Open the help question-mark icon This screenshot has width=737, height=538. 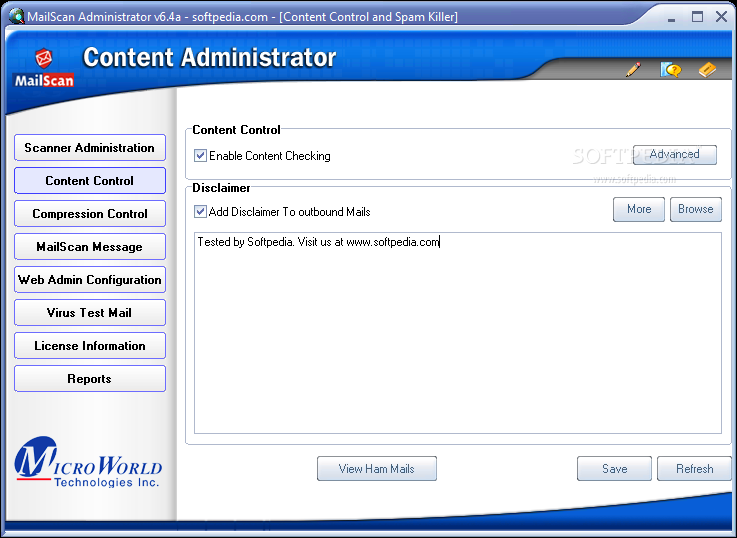[670, 70]
